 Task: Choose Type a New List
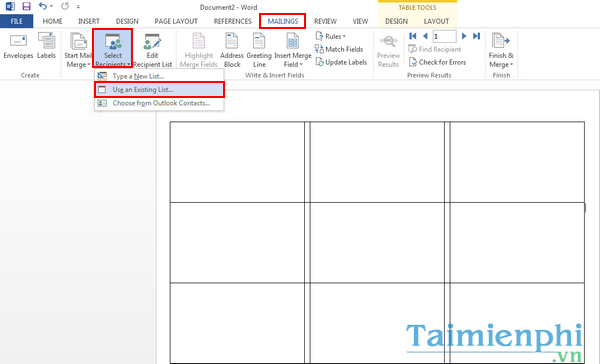tap(159, 76)
